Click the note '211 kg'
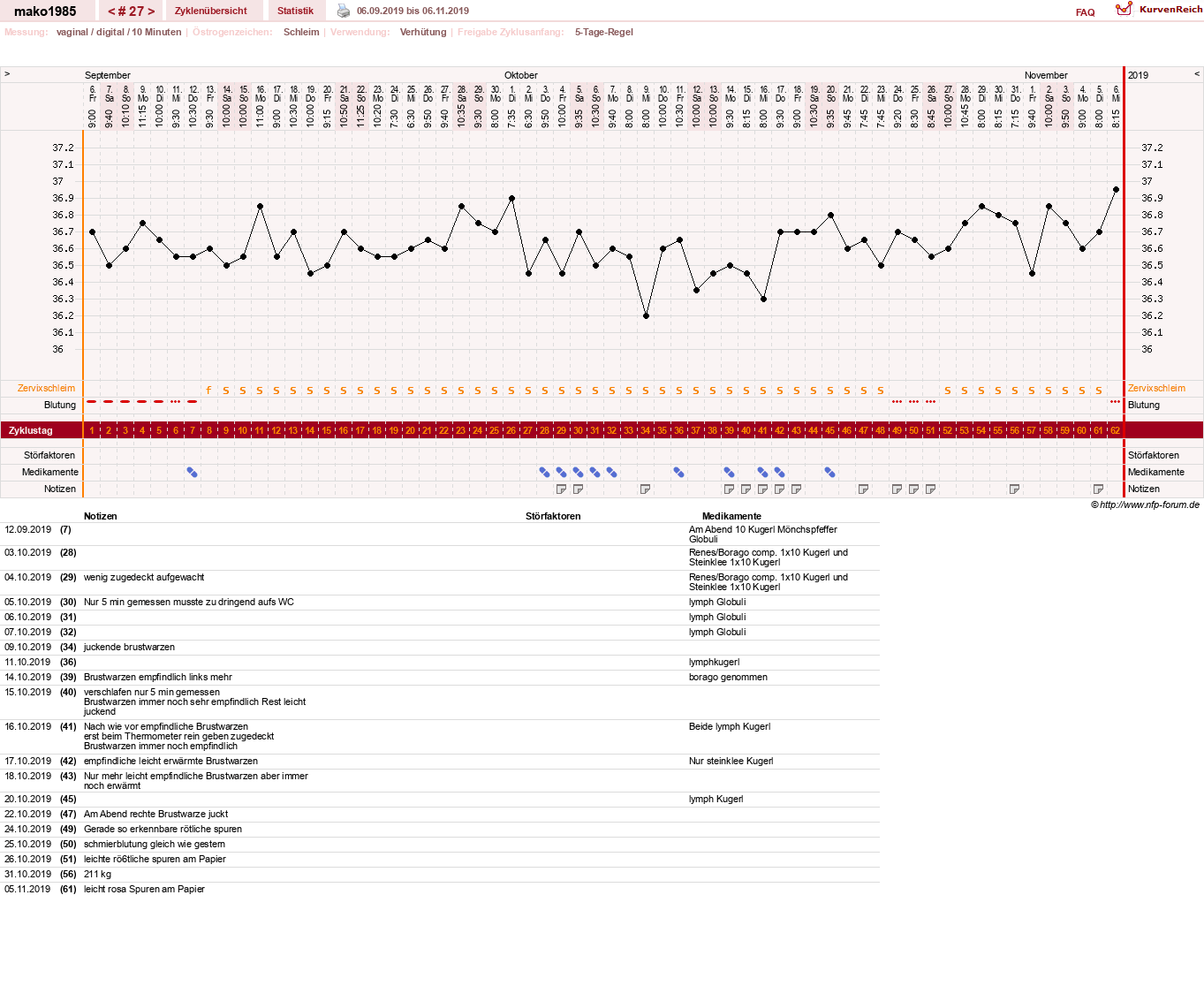The height and width of the screenshot is (986, 1204). (97, 874)
